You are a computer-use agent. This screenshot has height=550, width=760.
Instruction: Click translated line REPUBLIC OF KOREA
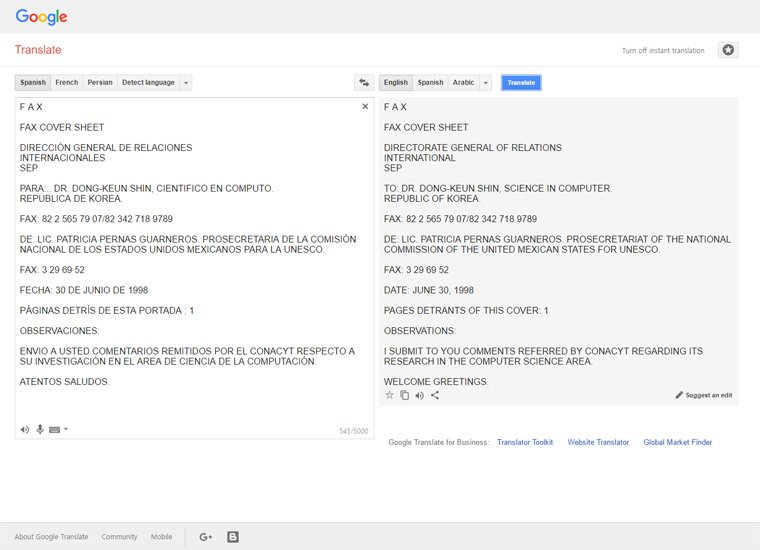tap(432, 199)
